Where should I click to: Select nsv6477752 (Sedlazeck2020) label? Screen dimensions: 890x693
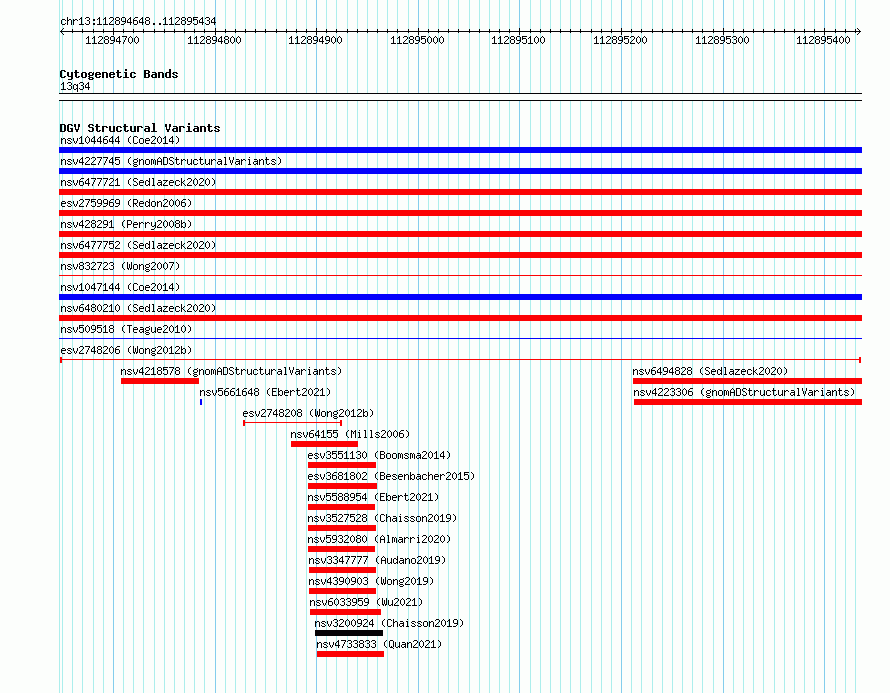click(138, 245)
